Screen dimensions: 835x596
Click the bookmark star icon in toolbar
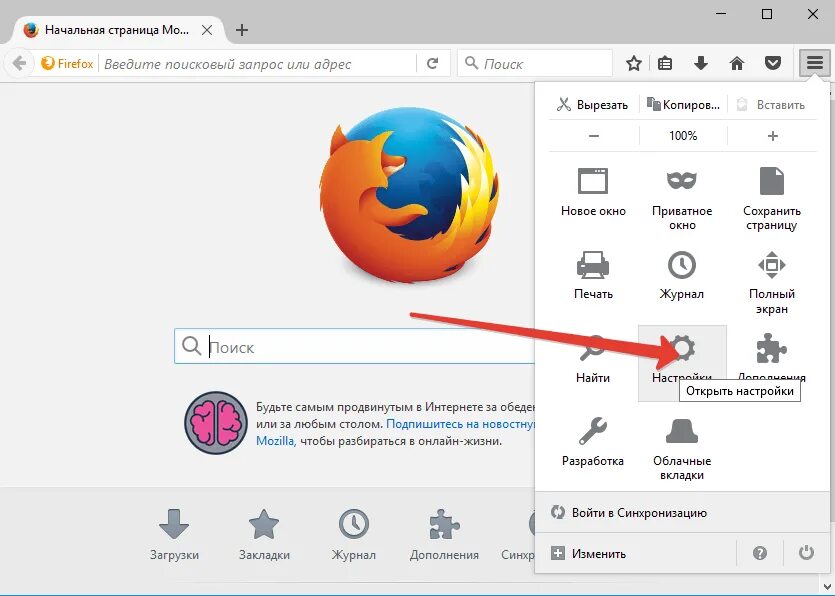point(634,64)
